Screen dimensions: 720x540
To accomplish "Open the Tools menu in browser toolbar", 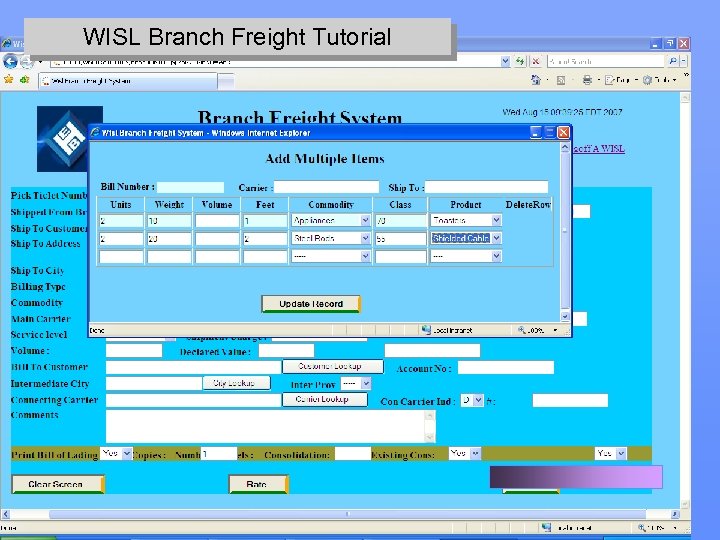I will tap(658, 80).
